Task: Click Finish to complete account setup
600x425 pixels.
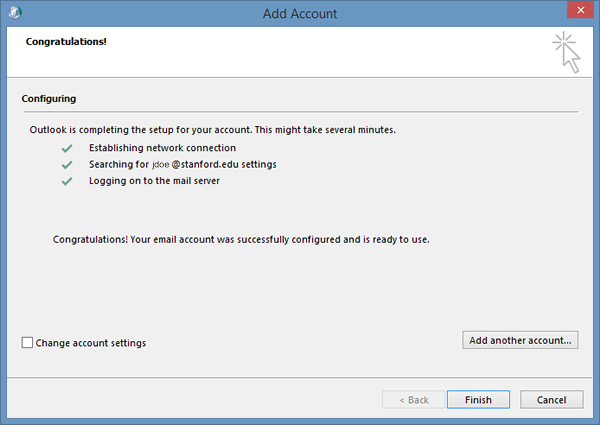Action: (x=478, y=400)
